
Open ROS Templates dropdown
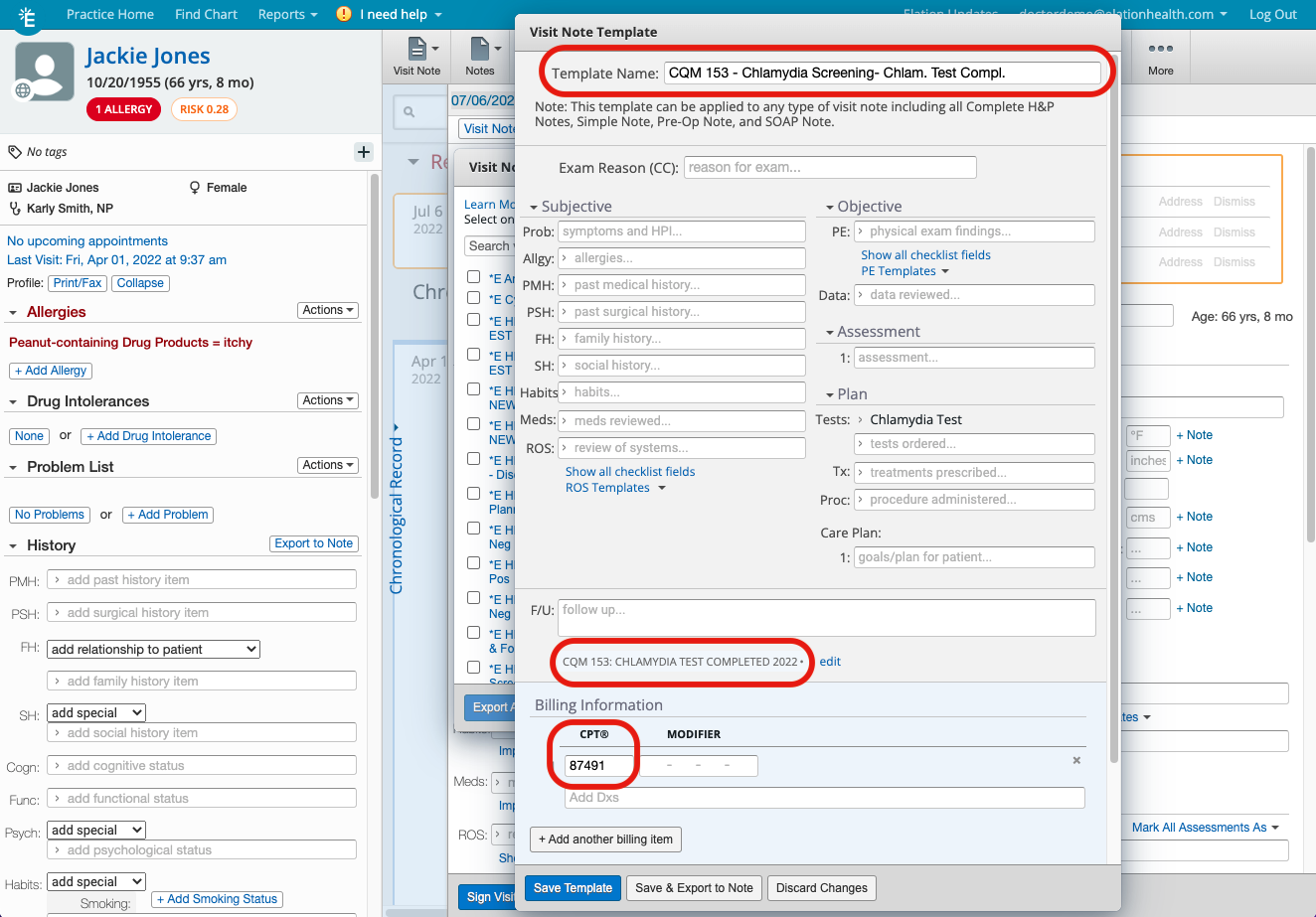coord(615,488)
